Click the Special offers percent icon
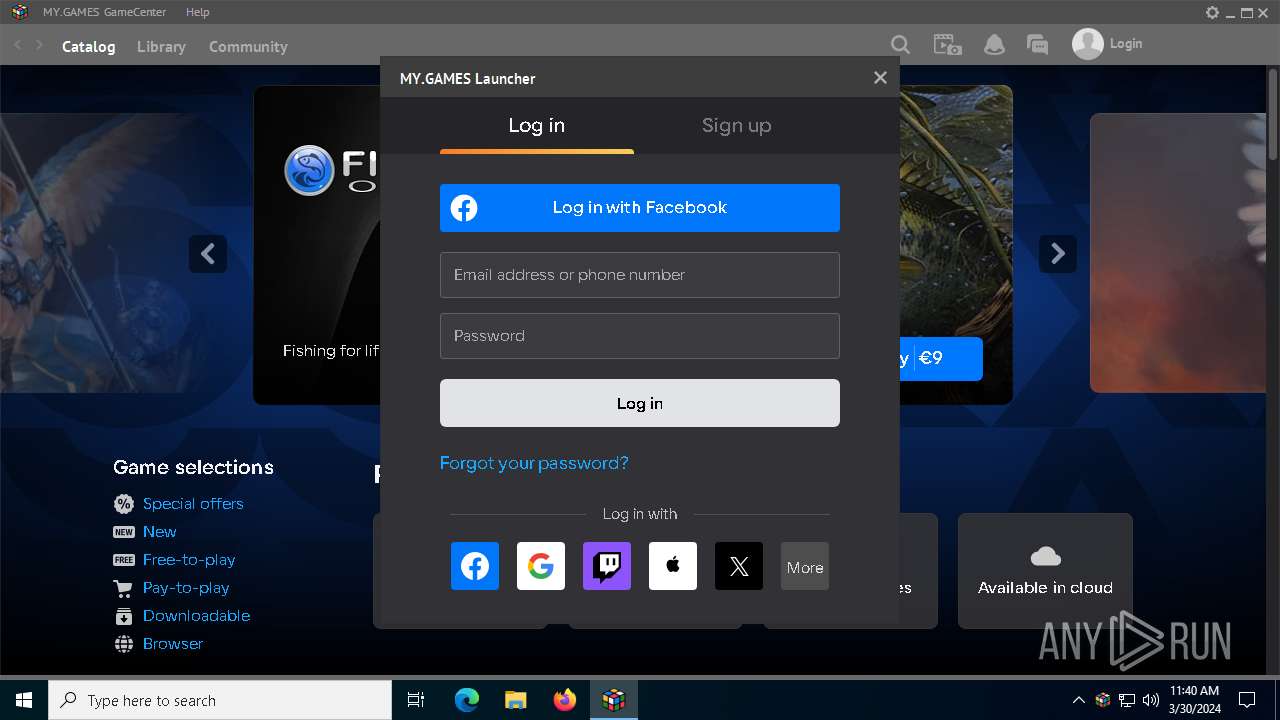Image resolution: width=1280 pixels, height=720 pixels. [124, 504]
